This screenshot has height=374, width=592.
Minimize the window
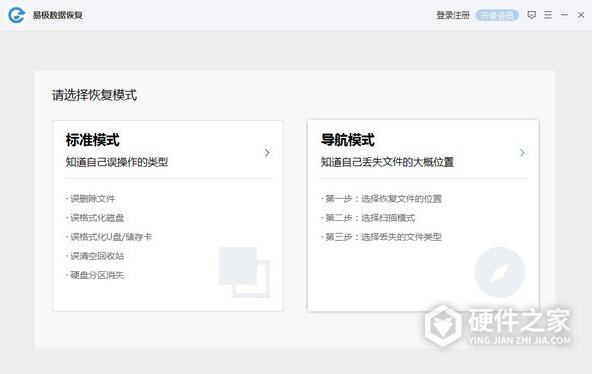(564, 15)
